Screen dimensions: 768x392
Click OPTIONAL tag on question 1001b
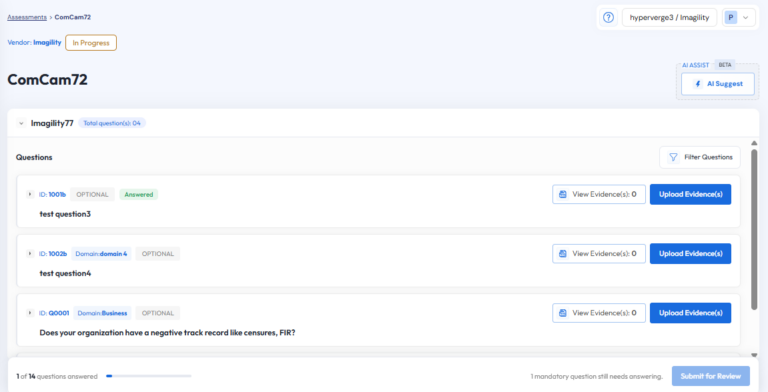click(x=92, y=195)
